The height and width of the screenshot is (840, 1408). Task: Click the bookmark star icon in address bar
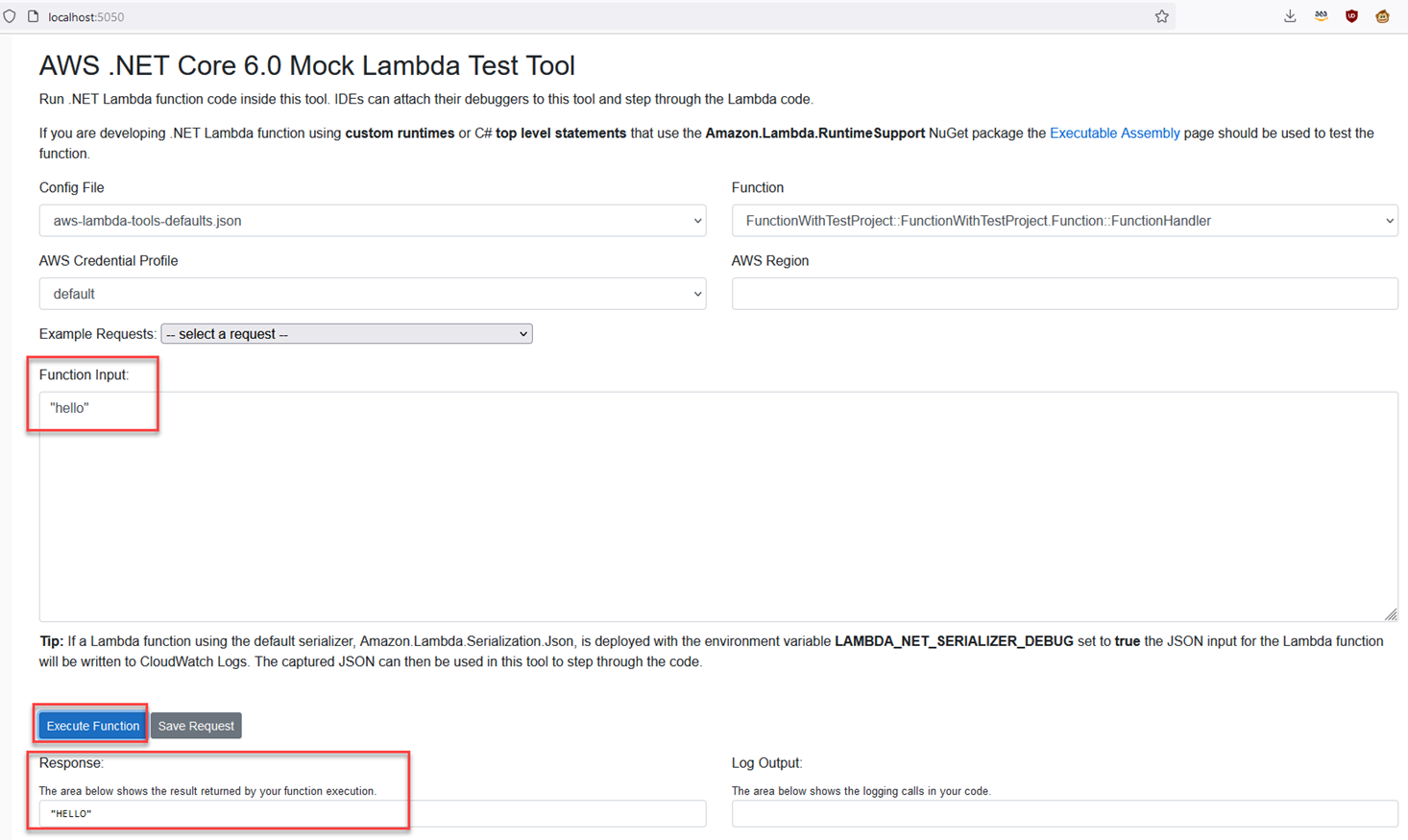coord(1162,16)
